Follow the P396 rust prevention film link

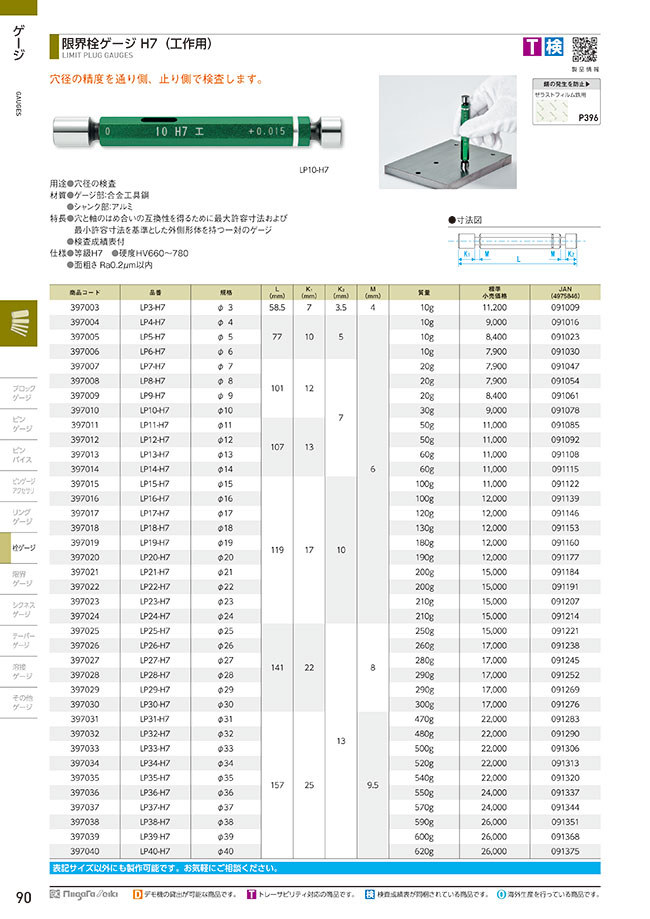click(x=587, y=117)
